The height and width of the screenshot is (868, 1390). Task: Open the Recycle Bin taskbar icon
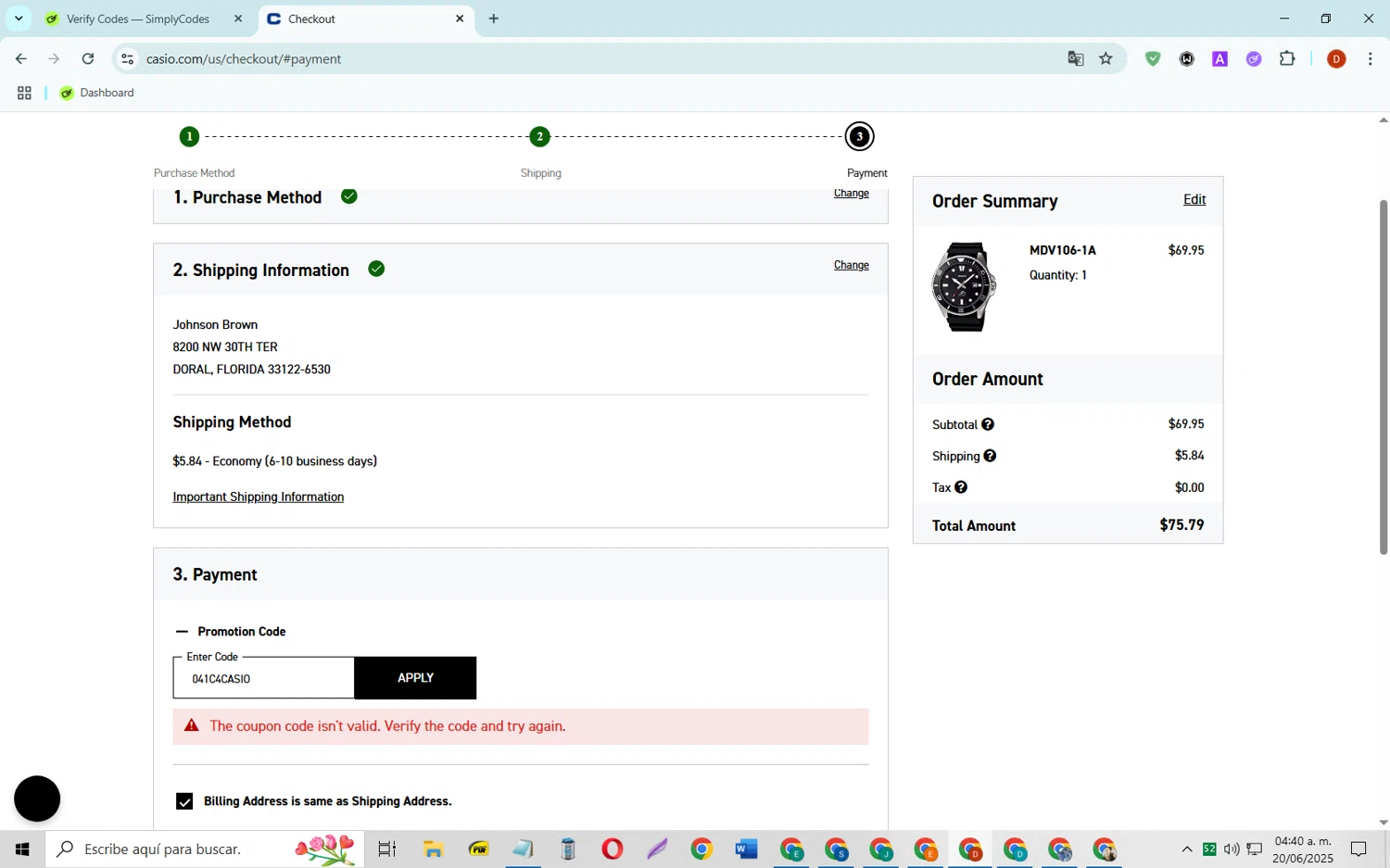pyautogui.click(x=568, y=849)
